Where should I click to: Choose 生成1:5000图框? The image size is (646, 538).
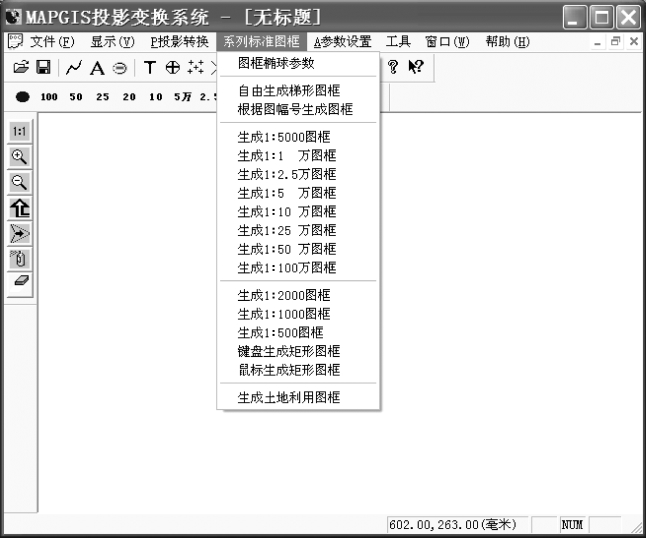click(x=298, y=137)
